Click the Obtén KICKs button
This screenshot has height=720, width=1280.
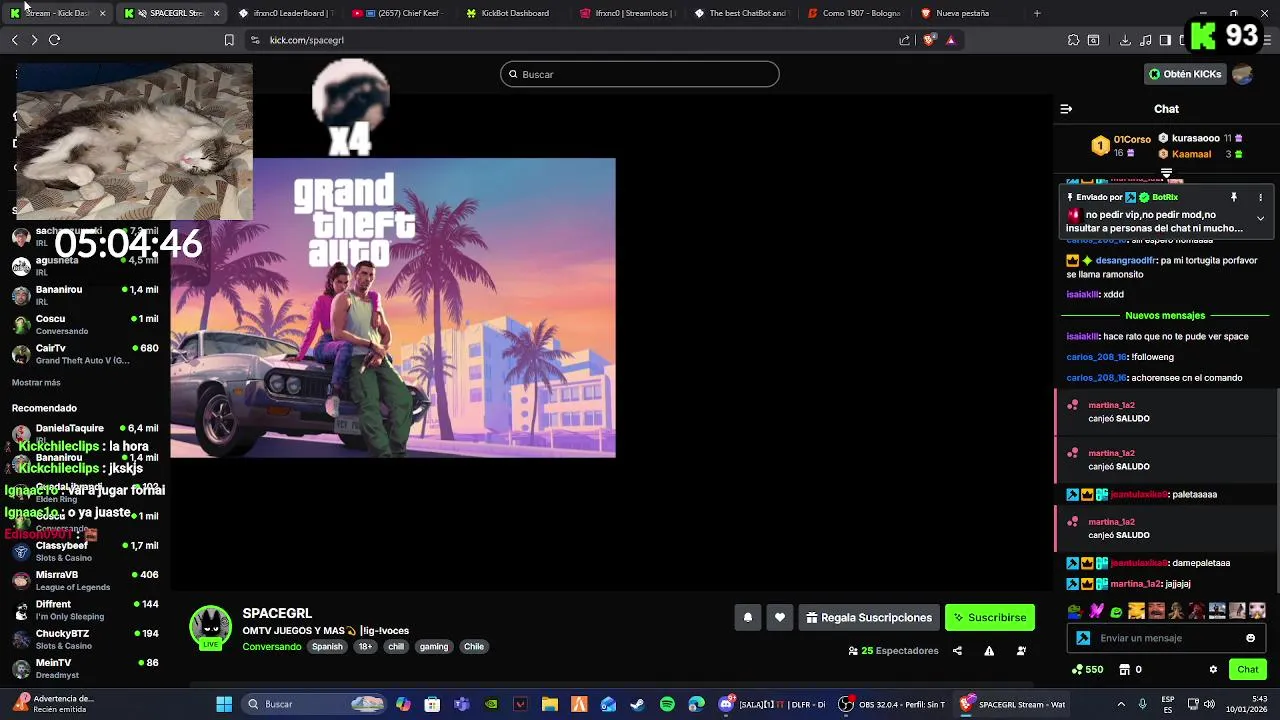[x=1185, y=74]
